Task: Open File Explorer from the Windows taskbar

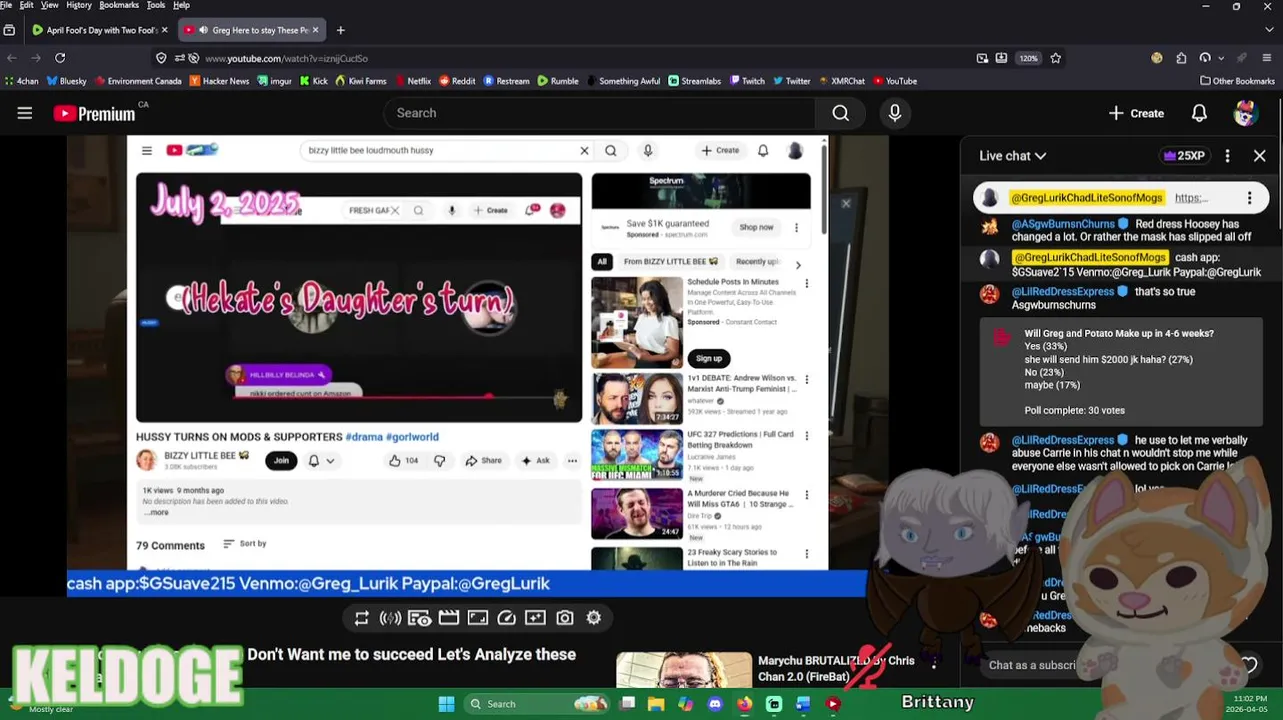Action: pyautogui.click(x=656, y=704)
